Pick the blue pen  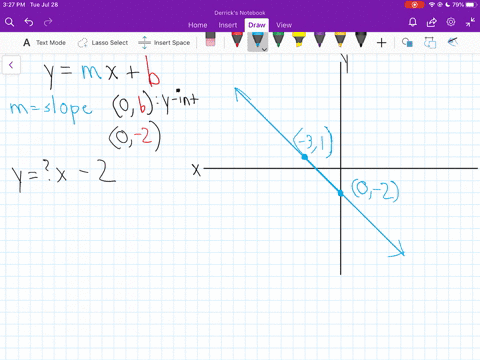(257, 39)
